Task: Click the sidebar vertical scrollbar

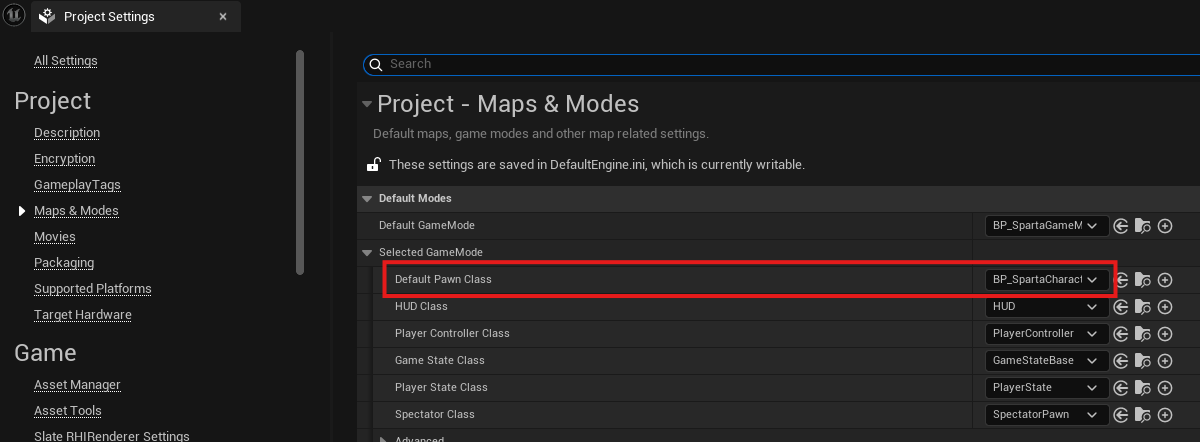Action: pyautogui.click(x=300, y=162)
